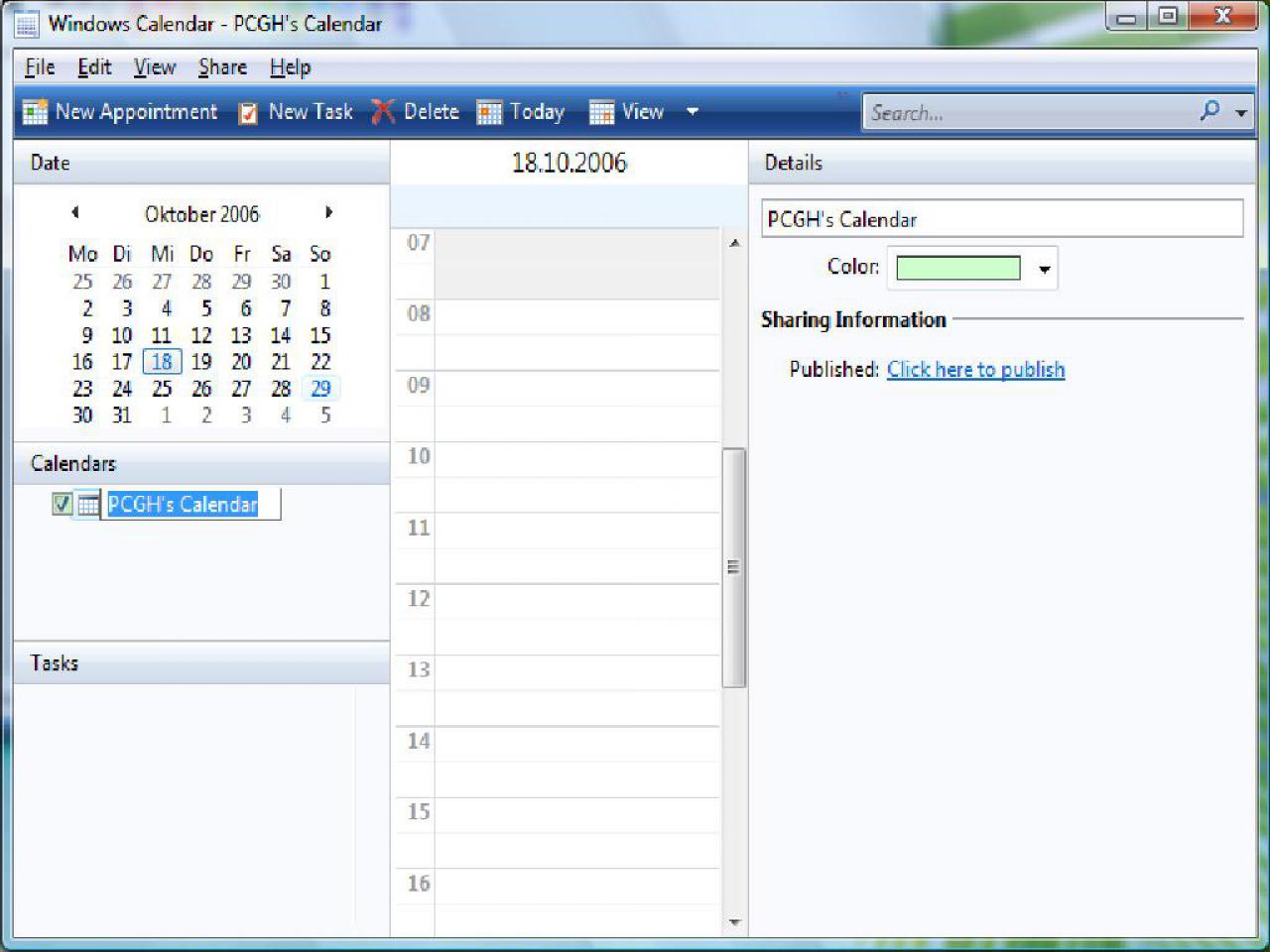Select PCGH's Calendar name in Calendars list

coord(183,504)
